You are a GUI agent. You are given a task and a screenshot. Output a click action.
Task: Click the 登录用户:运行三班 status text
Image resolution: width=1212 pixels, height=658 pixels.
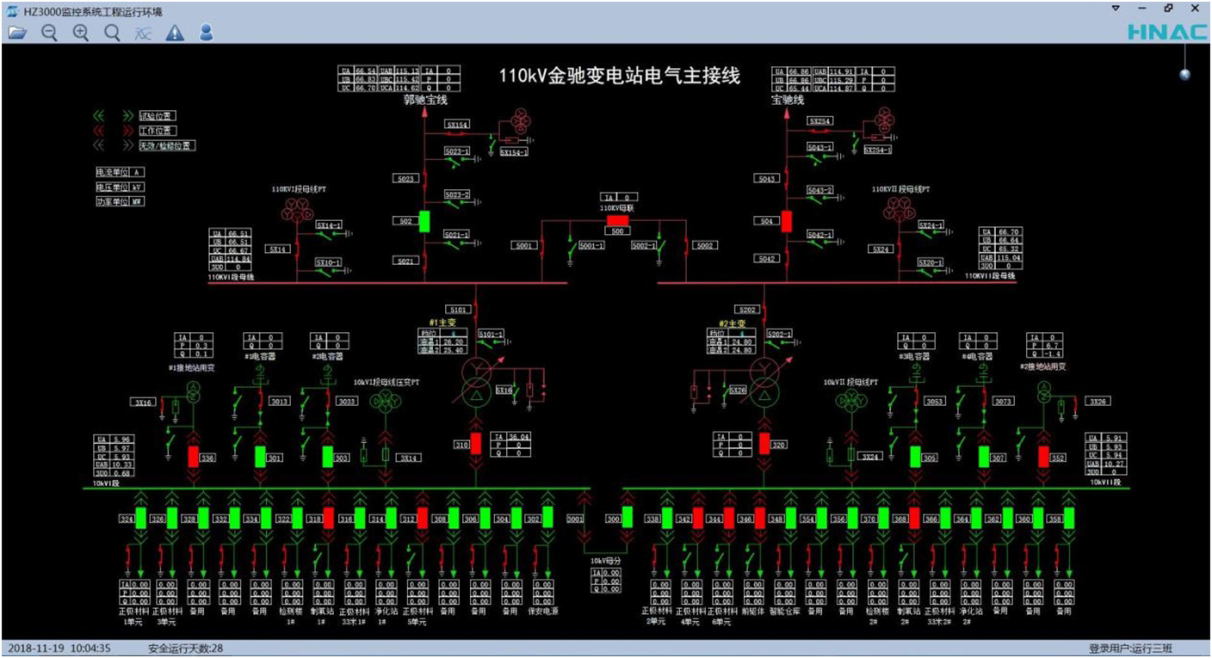pos(1132,648)
